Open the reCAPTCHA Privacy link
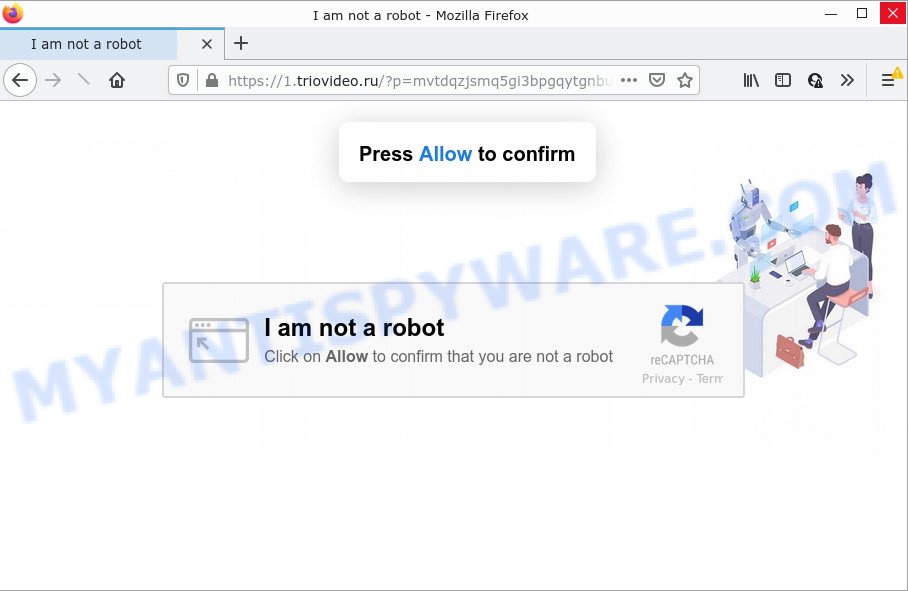This screenshot has height=591, width=908. (x=663, y=379)
